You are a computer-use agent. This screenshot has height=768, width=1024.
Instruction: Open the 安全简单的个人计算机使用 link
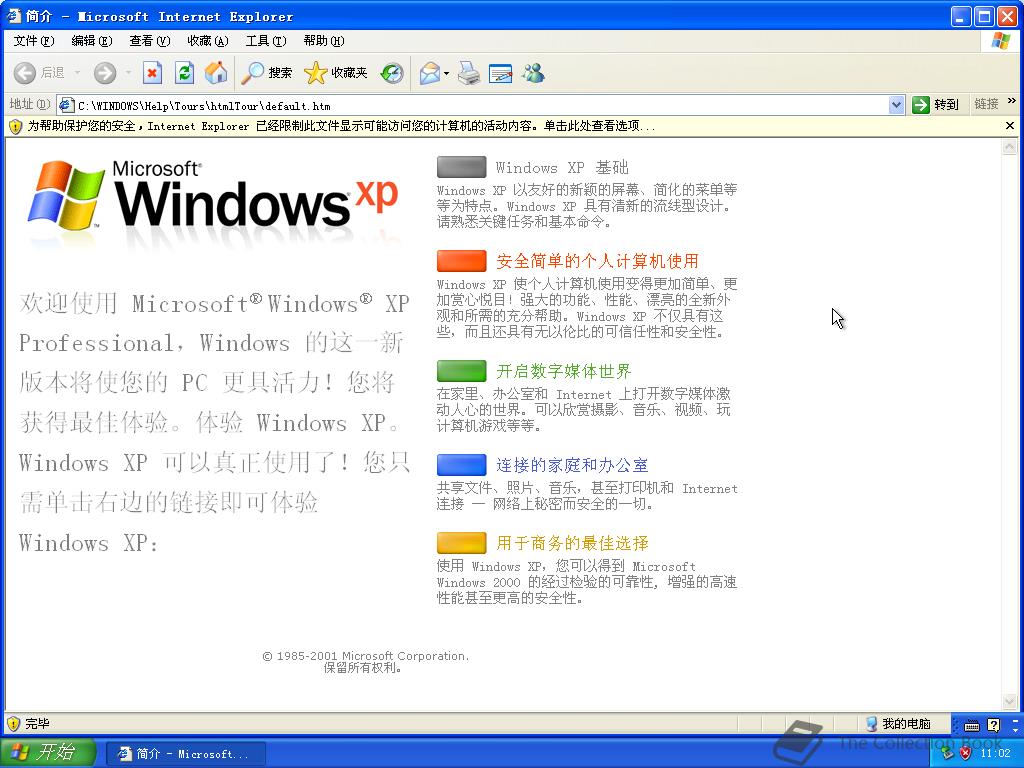point(597,261)
